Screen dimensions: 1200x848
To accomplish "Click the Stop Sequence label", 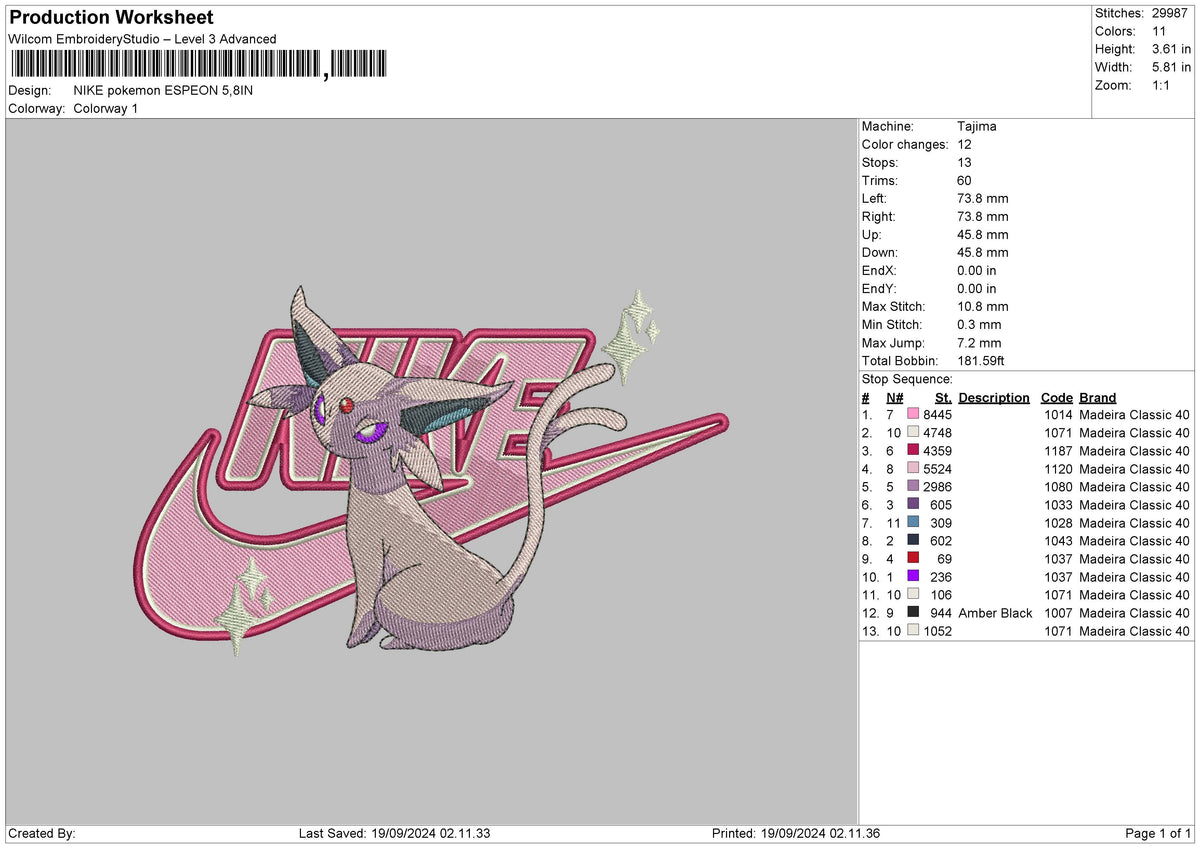I will tap(907, 379).
